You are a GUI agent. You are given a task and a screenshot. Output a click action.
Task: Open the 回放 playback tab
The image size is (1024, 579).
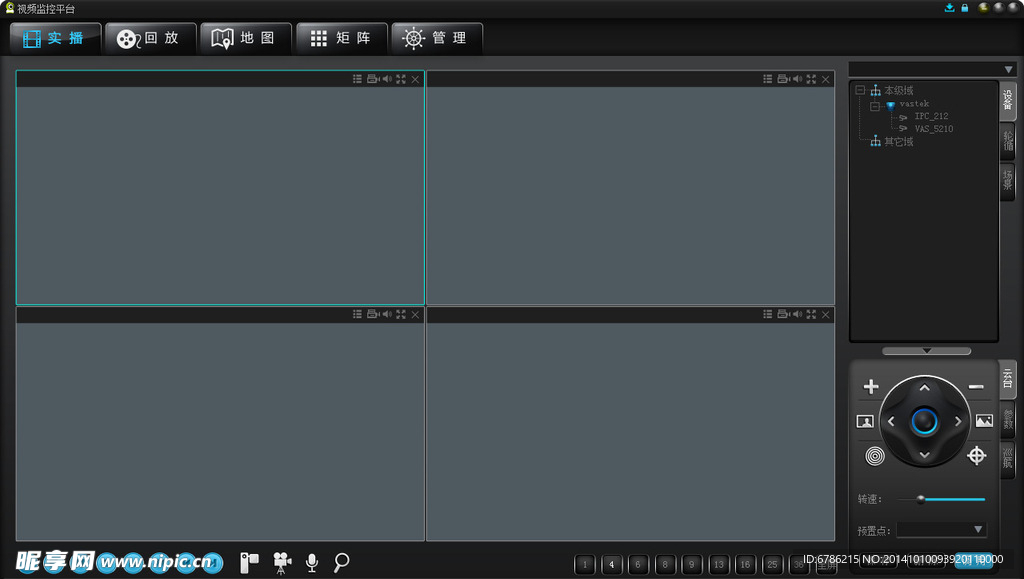(x=151, y=39)
